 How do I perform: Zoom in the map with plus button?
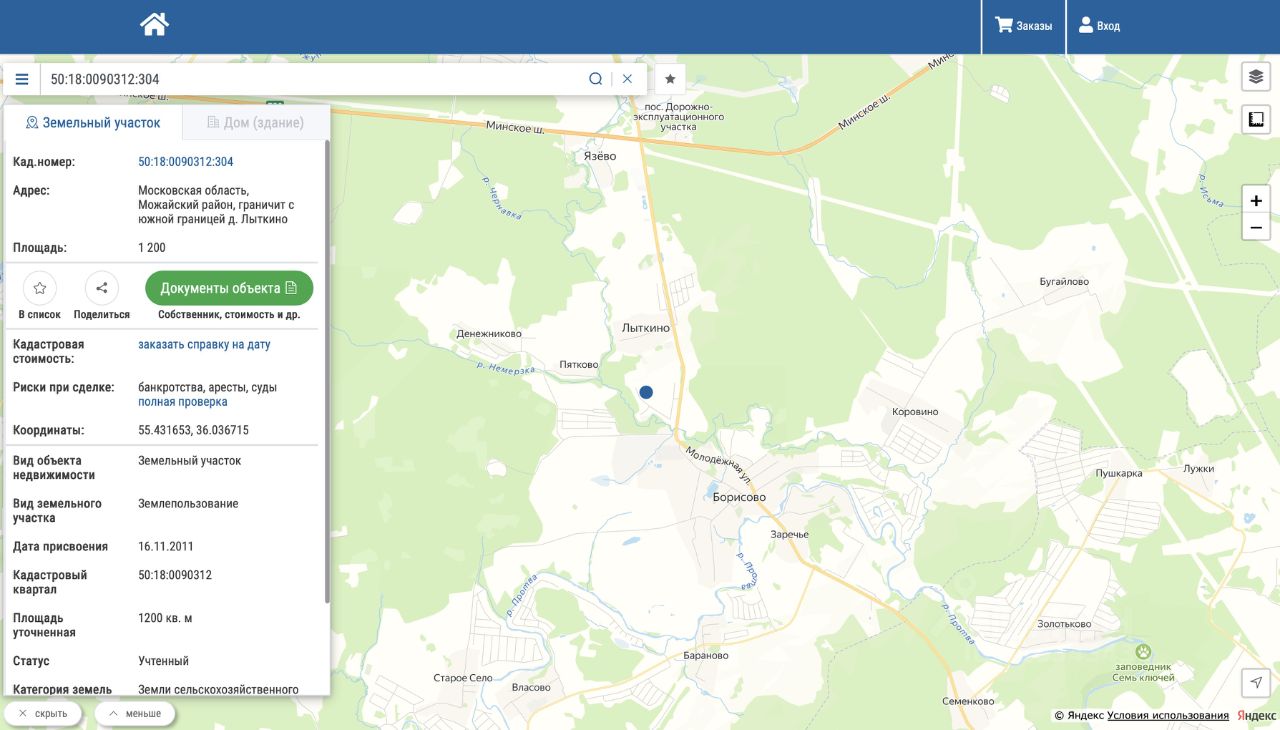click(1256, 200)
